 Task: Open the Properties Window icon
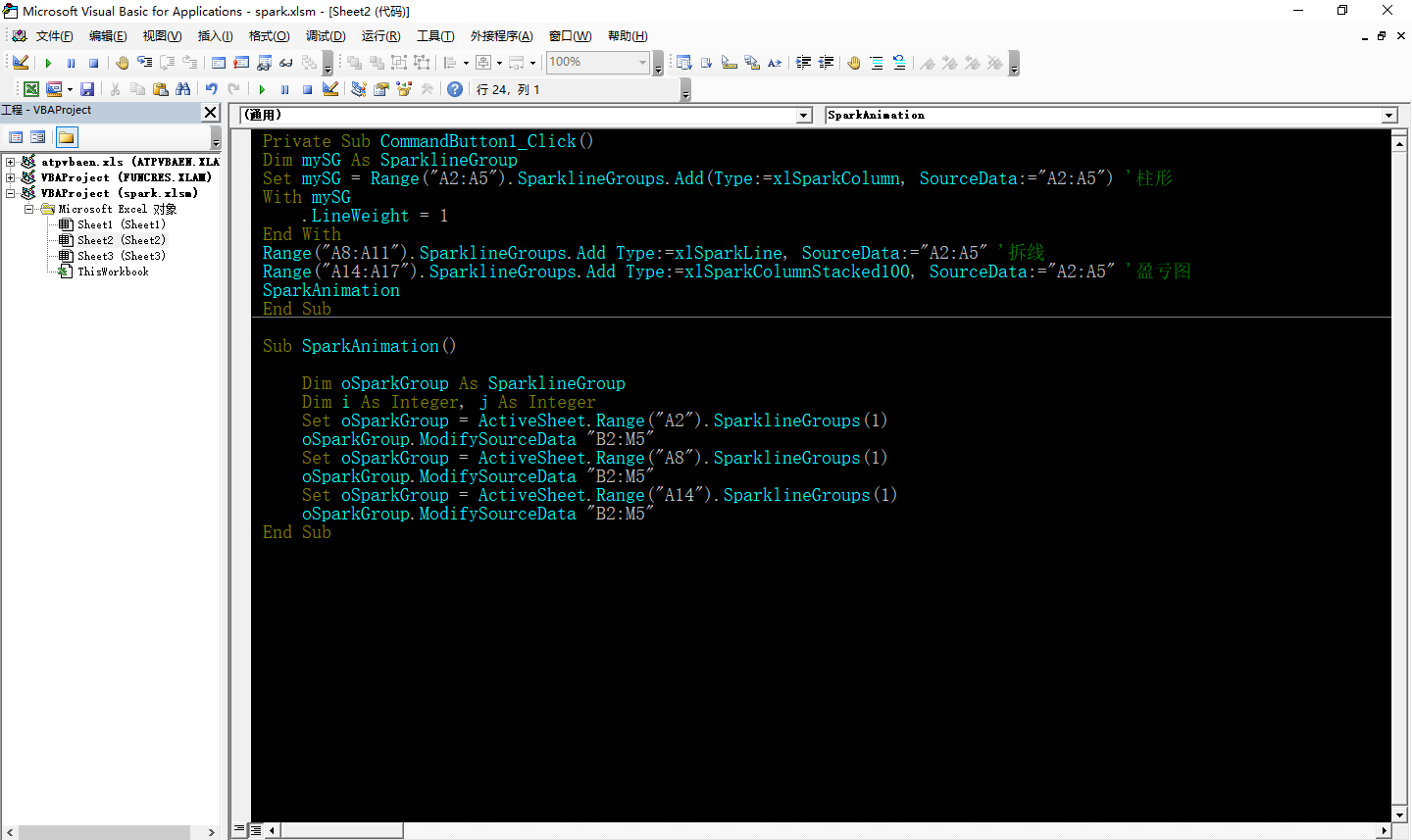click(381, 89)
